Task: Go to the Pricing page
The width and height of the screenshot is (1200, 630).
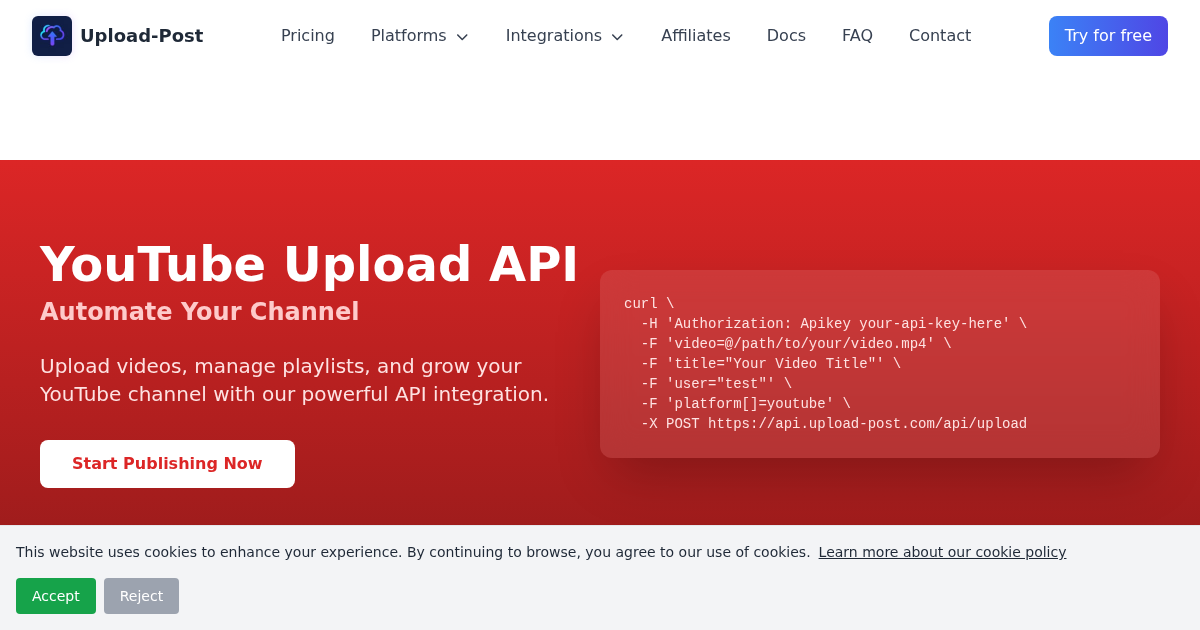Action: (307, 35)
